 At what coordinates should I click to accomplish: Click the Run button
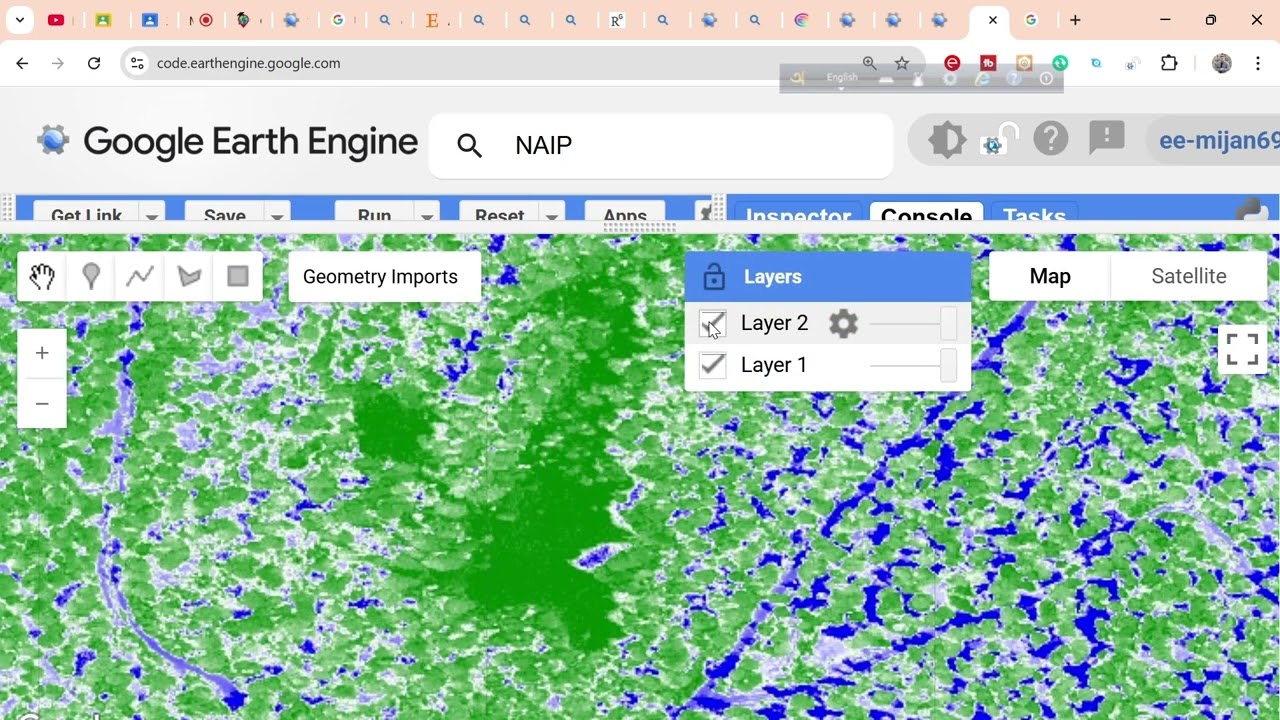(375, 213)
